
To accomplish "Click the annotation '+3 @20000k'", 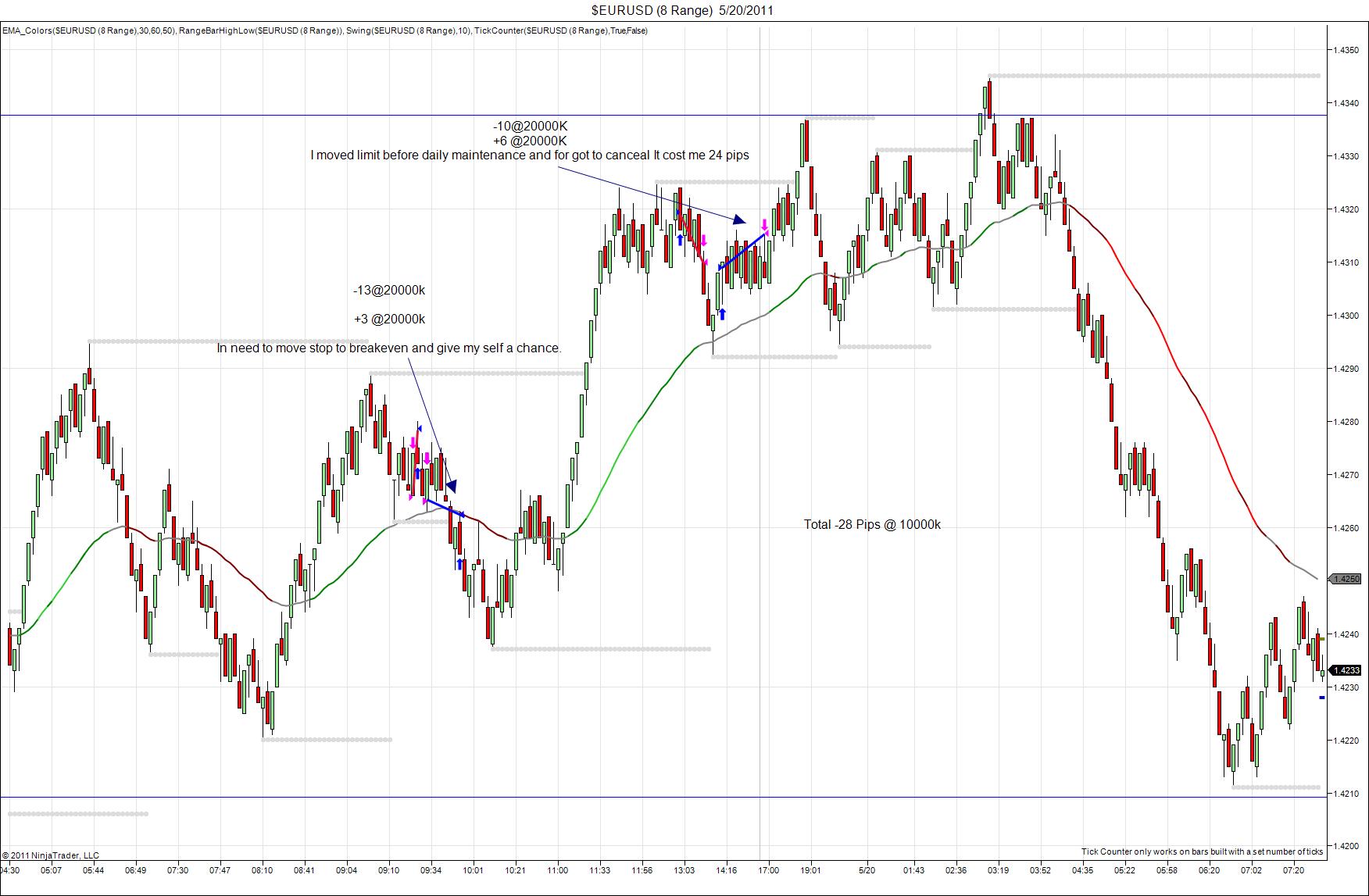I will [x=389, y=319].
